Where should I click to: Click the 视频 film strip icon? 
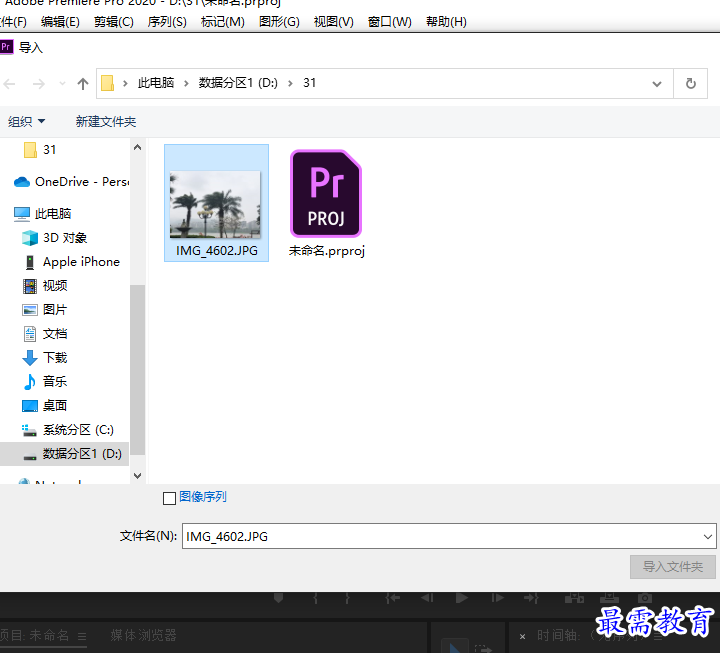click(x=30, y=286)
